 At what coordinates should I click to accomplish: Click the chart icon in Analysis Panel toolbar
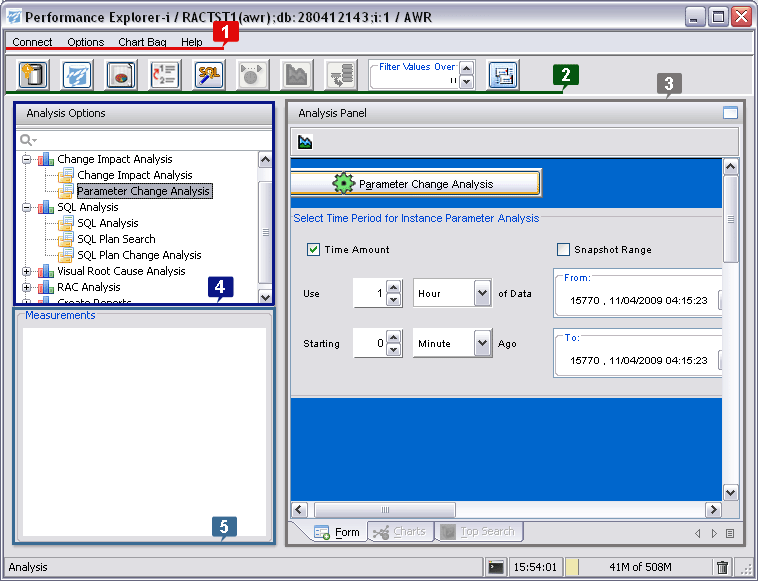[305, 142]
